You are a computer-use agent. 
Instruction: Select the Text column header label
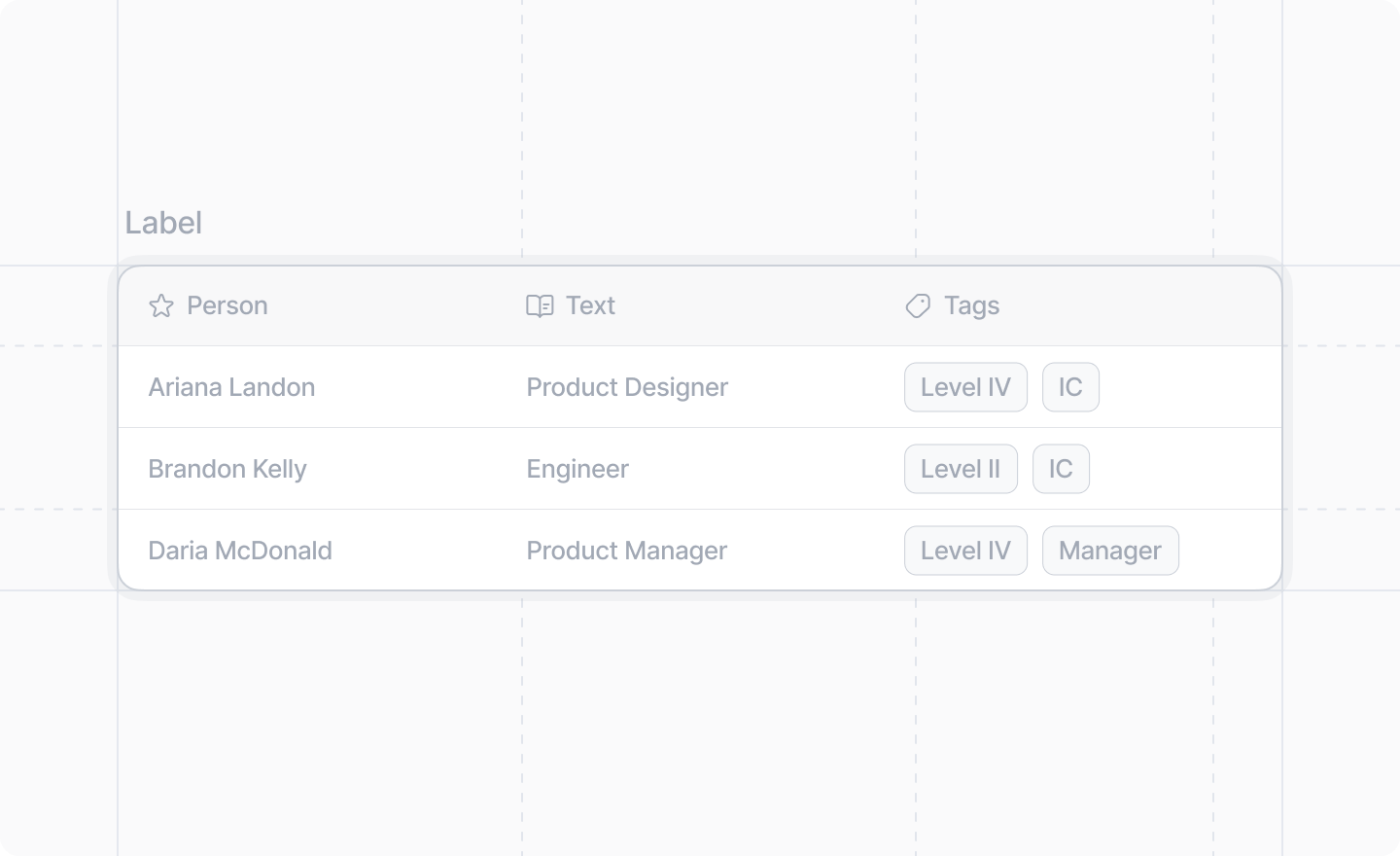(590, 305)
